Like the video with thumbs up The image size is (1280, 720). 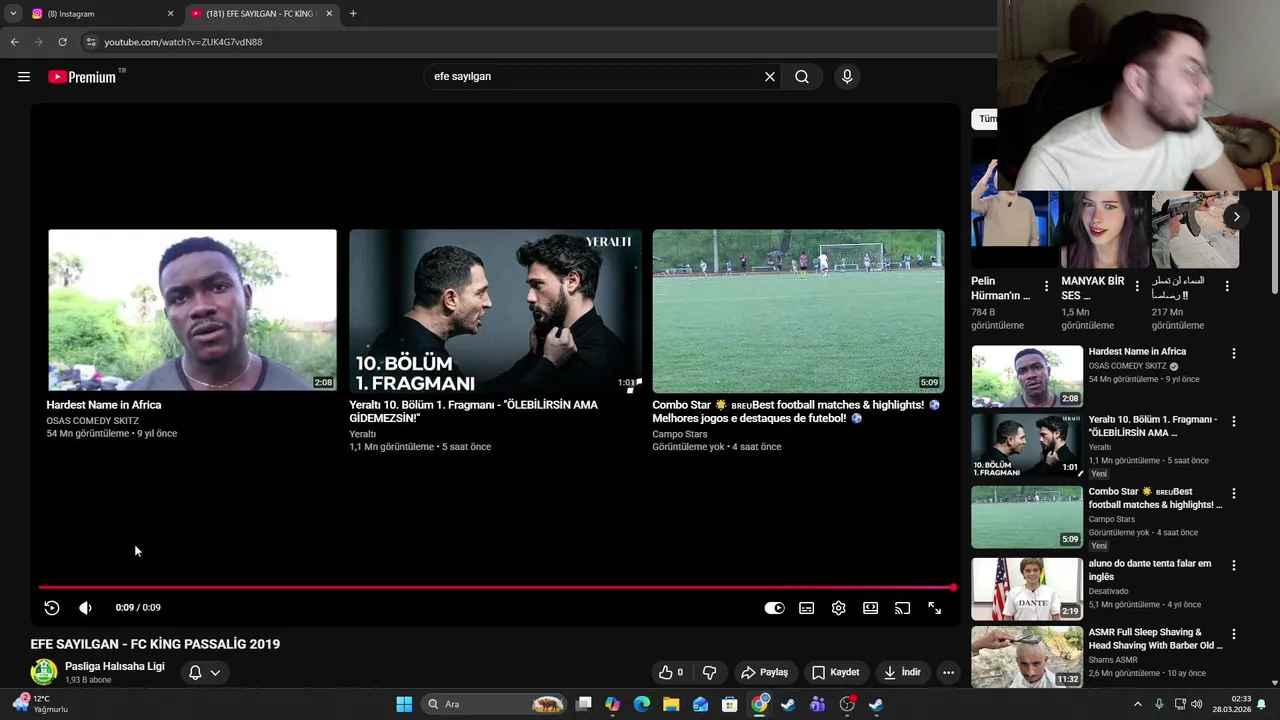[x=671, y=672]
